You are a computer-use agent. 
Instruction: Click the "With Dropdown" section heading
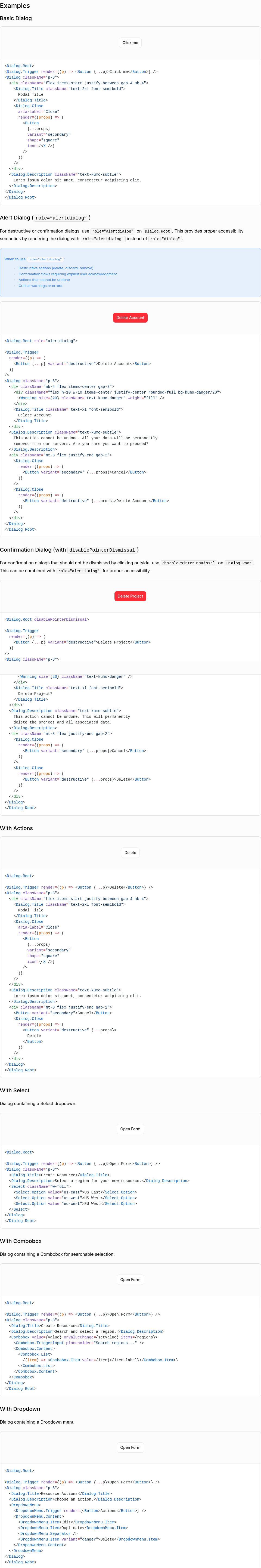point(20,1409)
